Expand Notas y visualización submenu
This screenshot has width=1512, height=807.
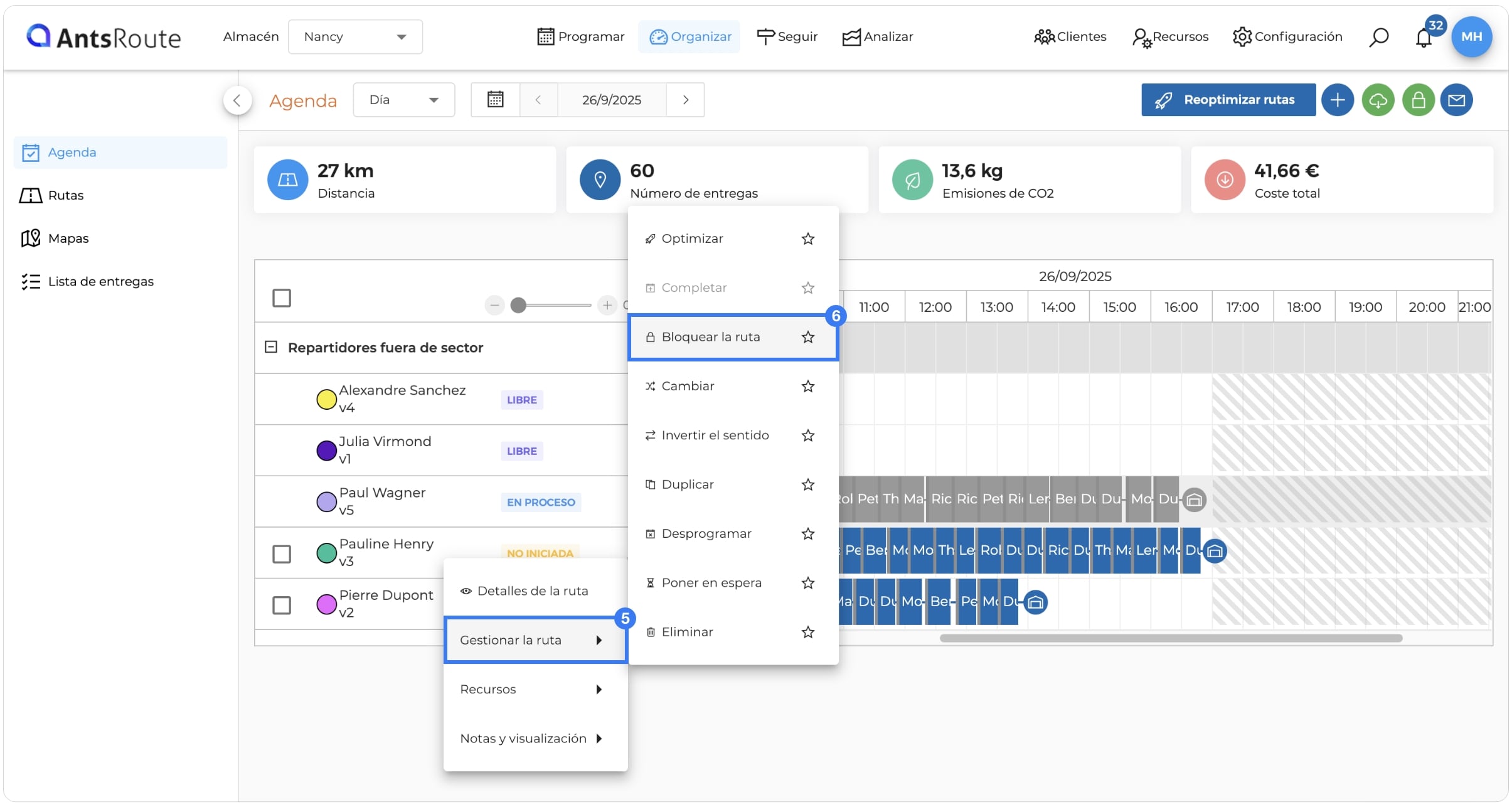coord(535,739)
